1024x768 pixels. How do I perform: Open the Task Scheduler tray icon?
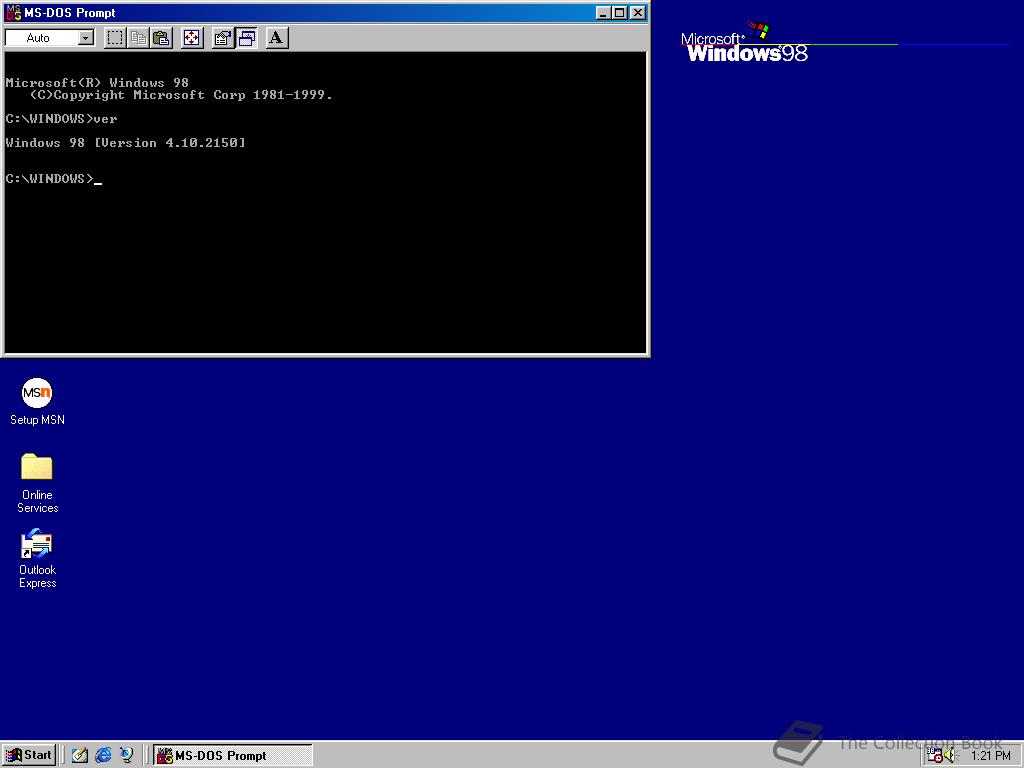[x=935, y=756]
